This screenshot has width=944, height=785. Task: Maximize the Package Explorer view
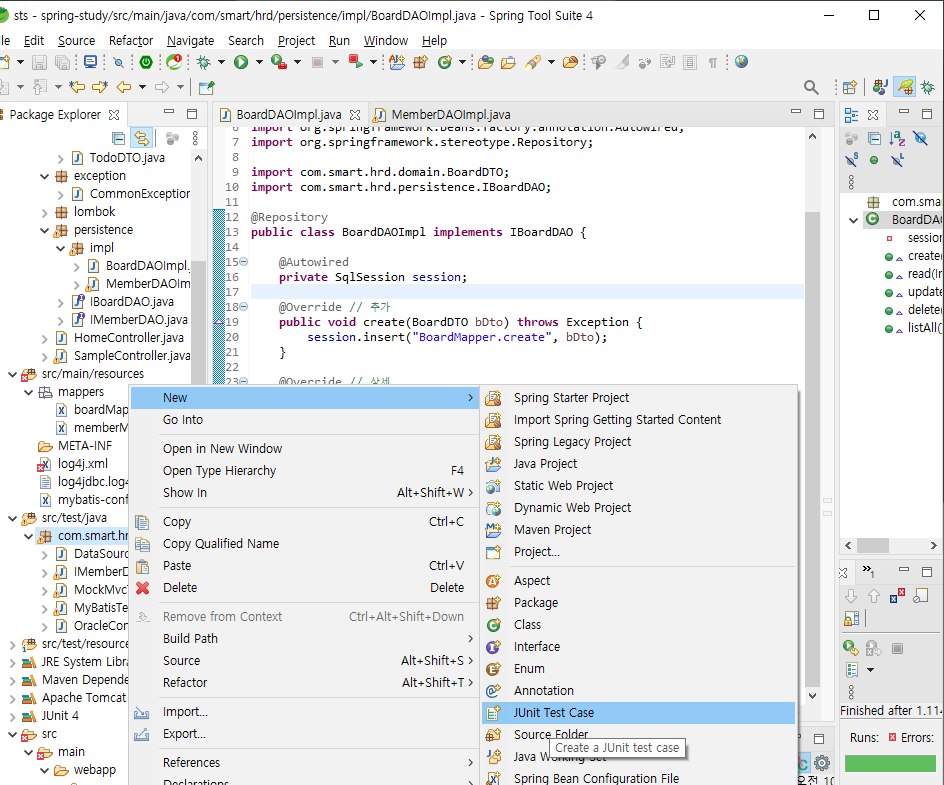tap(192, 114)
